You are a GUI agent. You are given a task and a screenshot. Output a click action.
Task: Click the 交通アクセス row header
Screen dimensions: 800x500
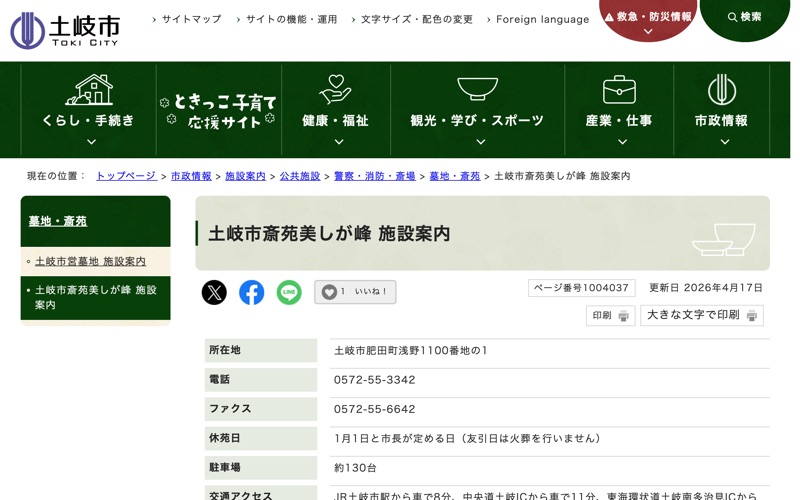[261, 493]
